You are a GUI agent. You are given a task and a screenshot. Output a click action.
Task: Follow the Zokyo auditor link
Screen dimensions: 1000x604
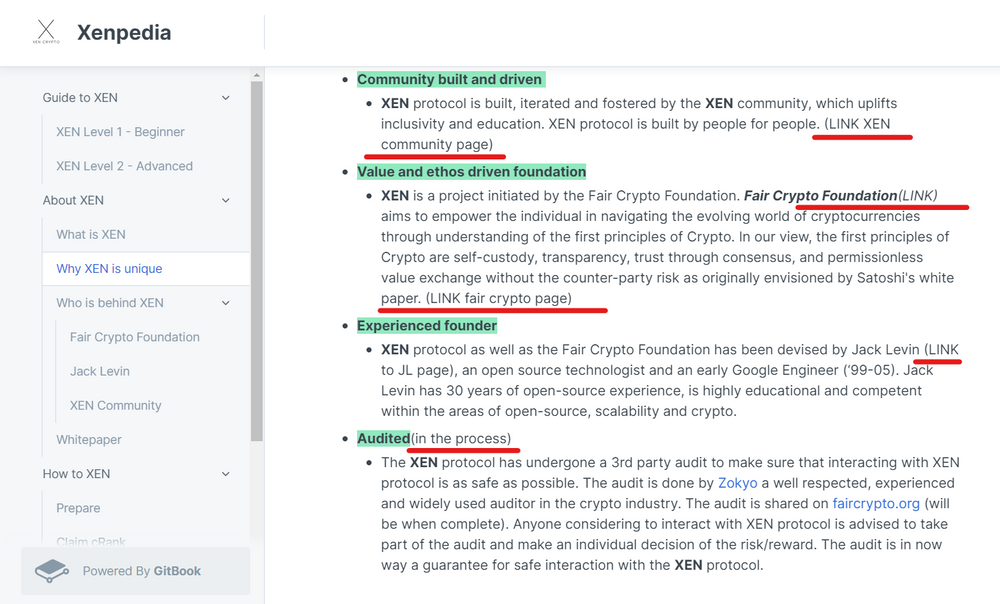point(737,483)
